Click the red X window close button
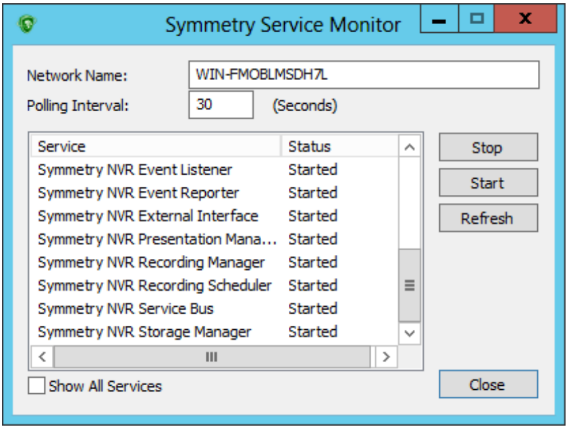Image resolution: width=568 pixels, height=427 pixels. [x=525, y=19]
